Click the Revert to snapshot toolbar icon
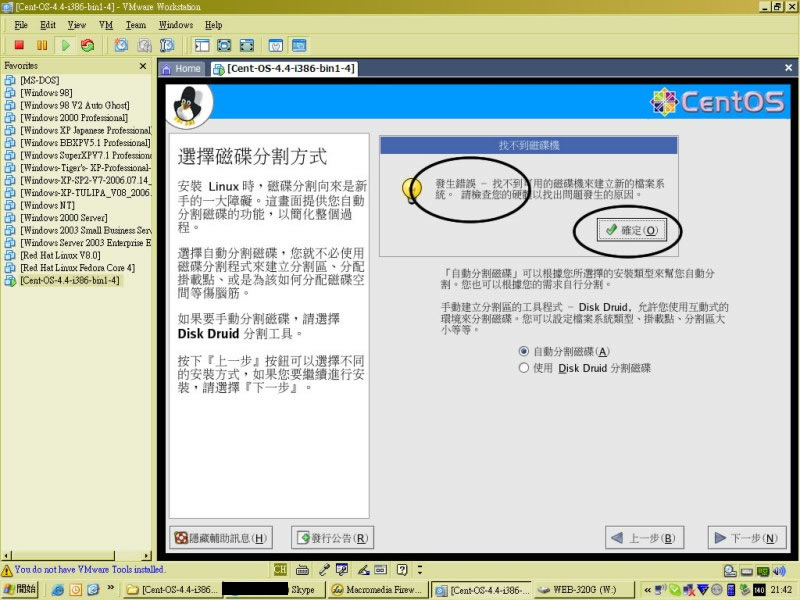This screenshot has height=600, width=800. click(144, 45)
